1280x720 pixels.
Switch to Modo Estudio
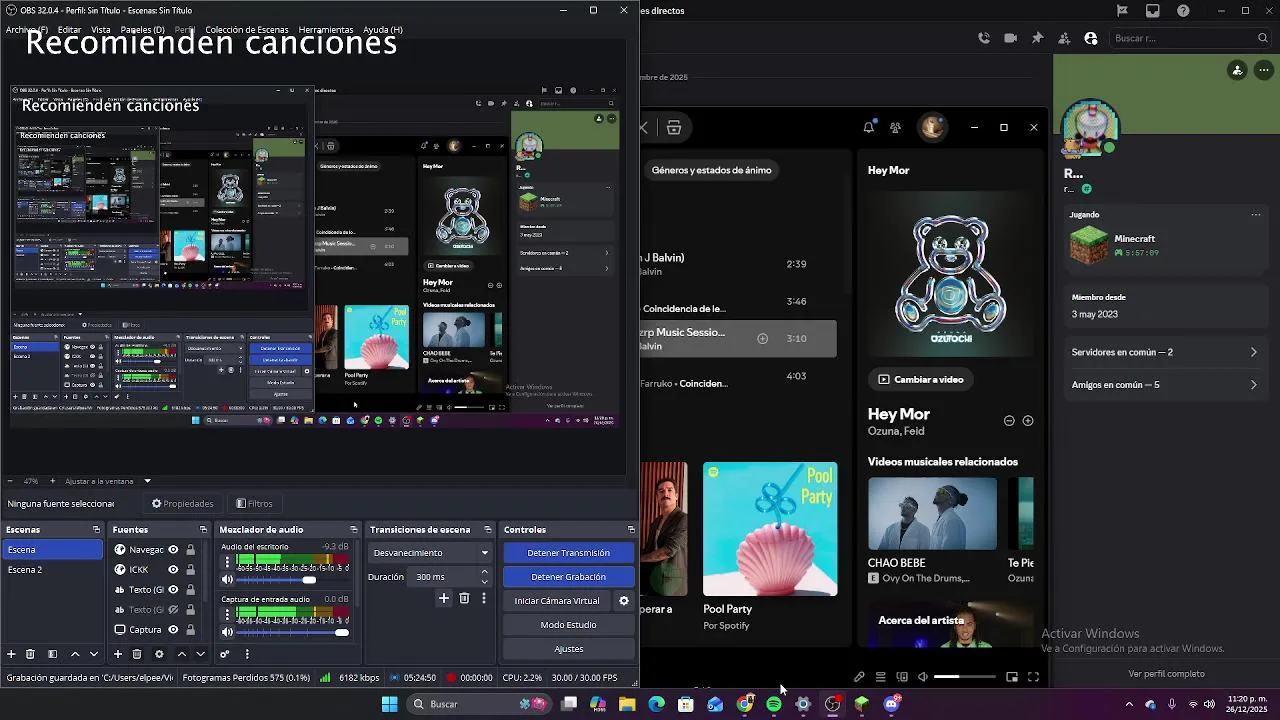(568, 625)
